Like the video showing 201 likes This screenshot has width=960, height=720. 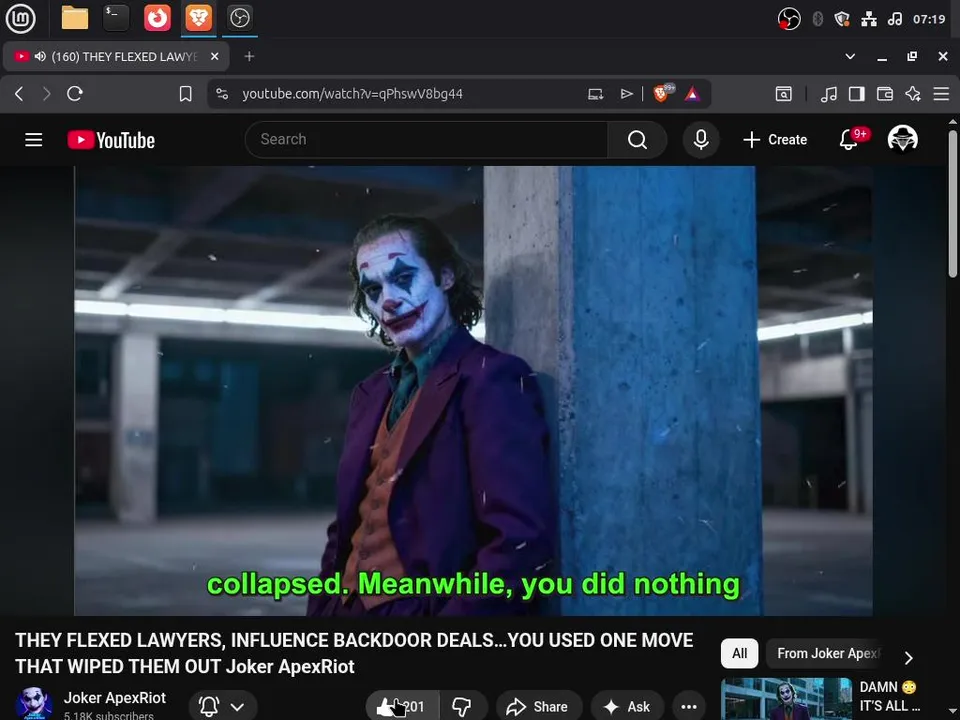click(x=402, y=707)
